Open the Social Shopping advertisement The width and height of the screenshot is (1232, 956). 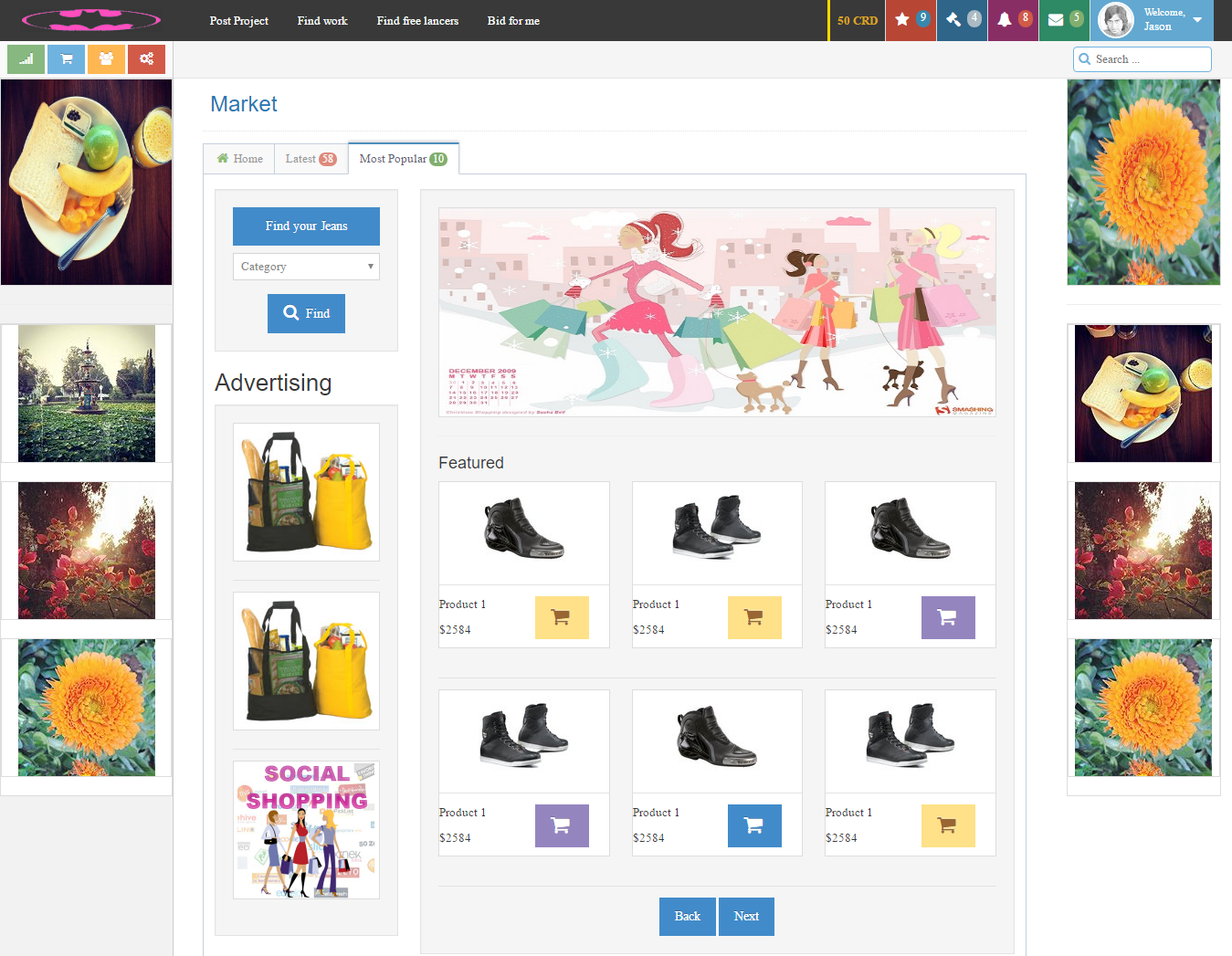(x=306, y=830)
